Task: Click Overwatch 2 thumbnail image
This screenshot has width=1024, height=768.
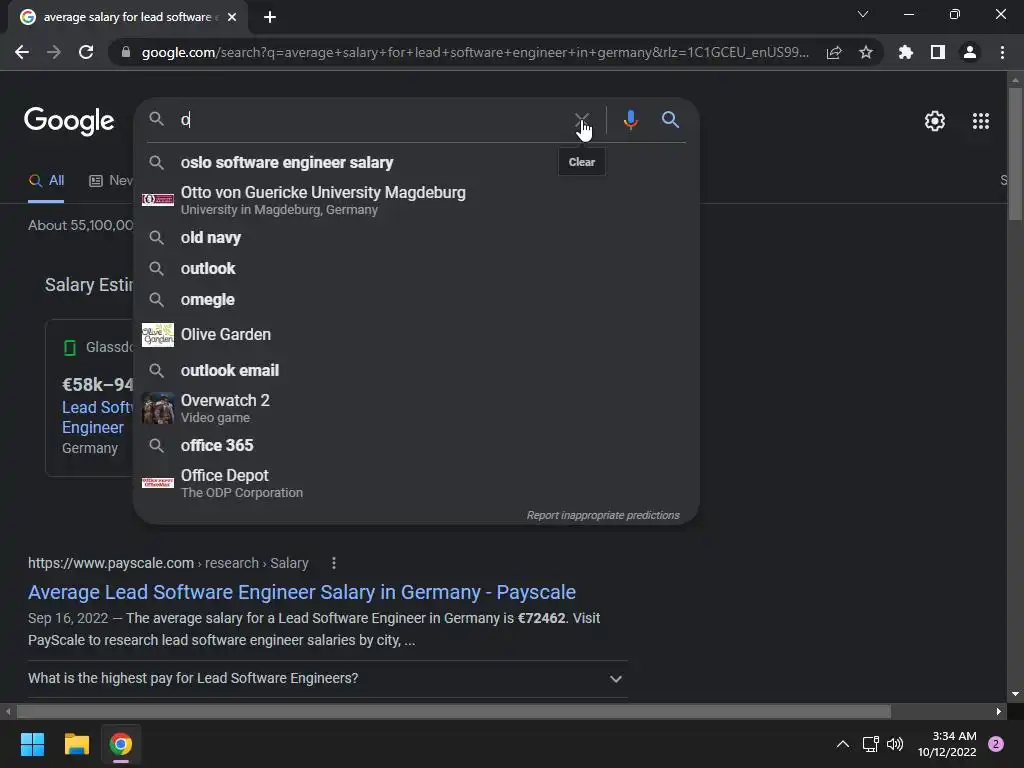Action: (158, 408)
